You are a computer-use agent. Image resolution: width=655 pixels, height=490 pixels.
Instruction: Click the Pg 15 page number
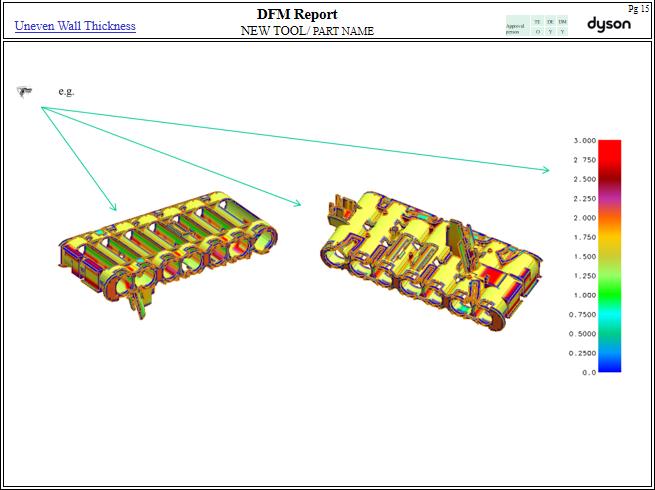tap(638, 8)
